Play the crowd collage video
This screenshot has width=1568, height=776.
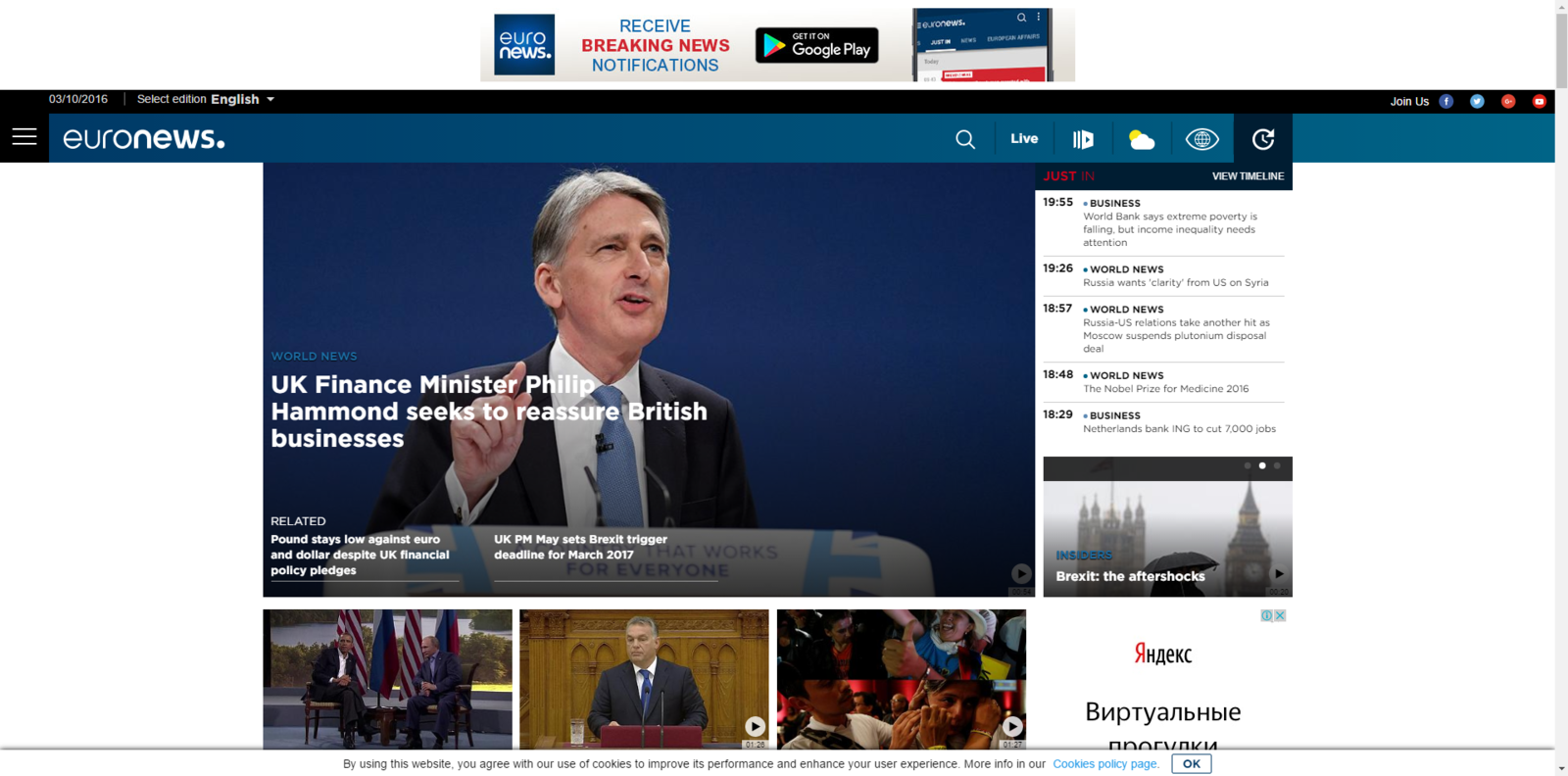tap(1012, 726)
